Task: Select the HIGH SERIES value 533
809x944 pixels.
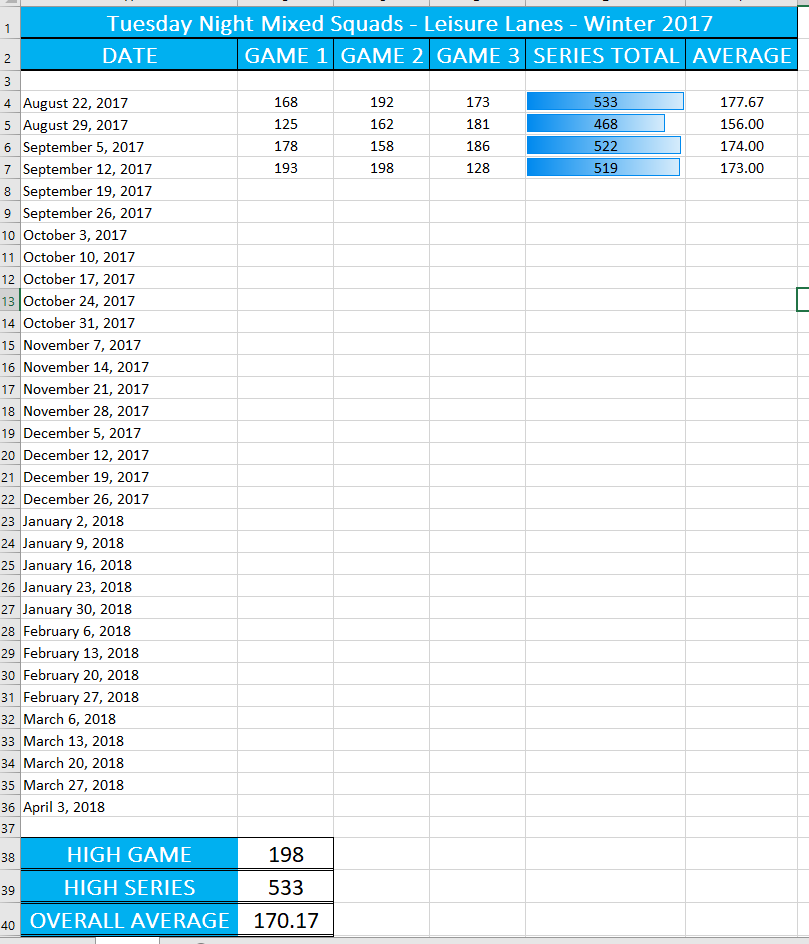Action: coord(285,886)
